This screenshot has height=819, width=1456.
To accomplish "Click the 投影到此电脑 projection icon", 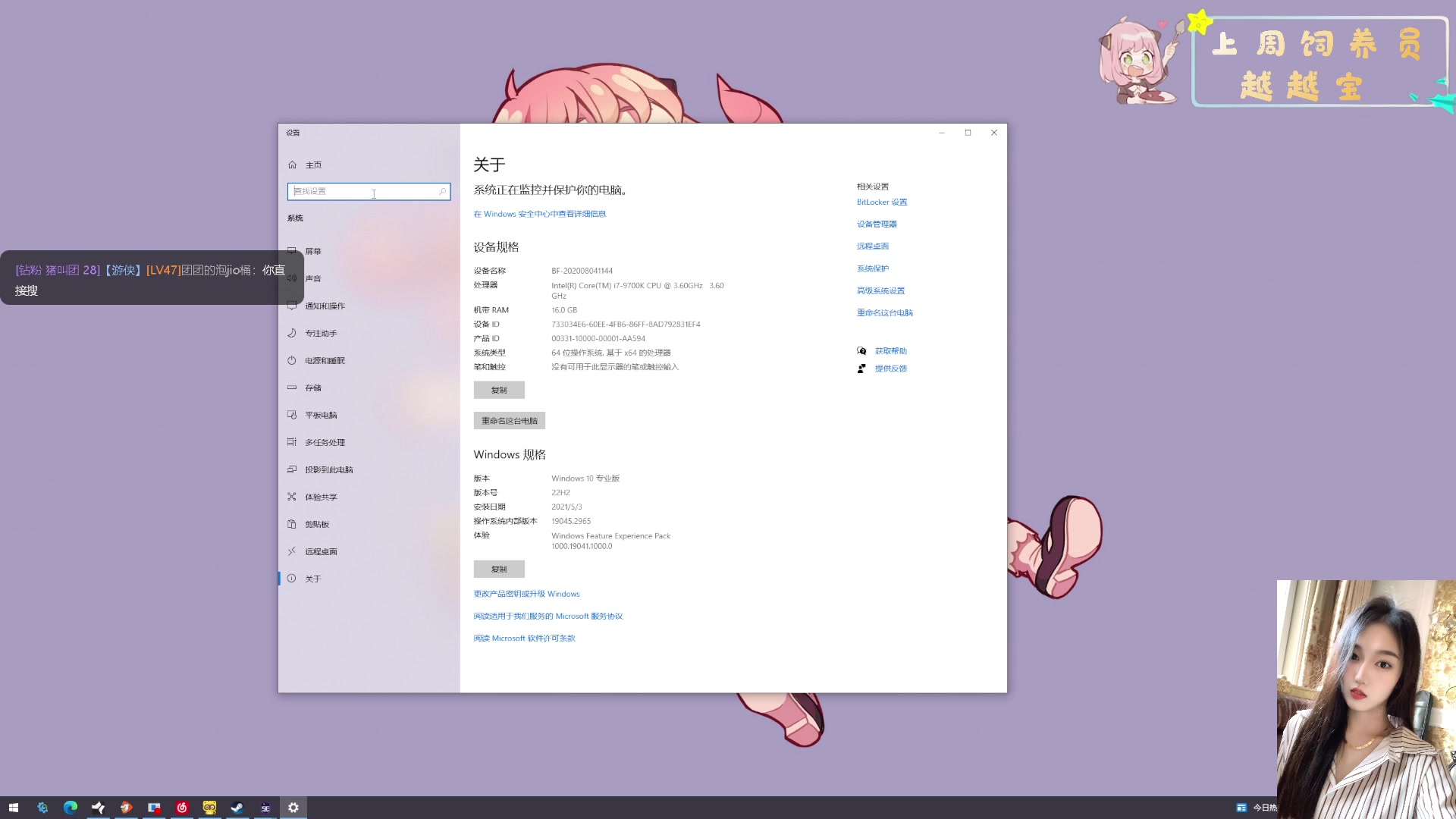I will click(x=292, y=469).
